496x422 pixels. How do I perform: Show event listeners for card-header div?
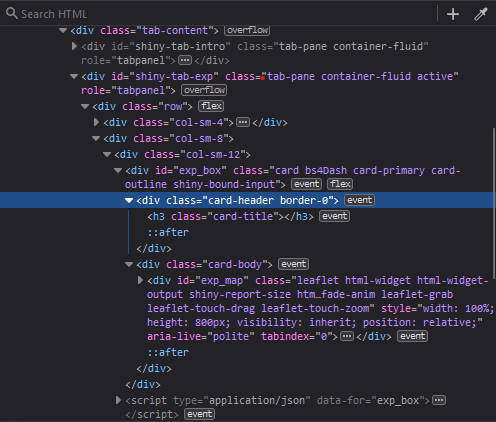[359, 200]
